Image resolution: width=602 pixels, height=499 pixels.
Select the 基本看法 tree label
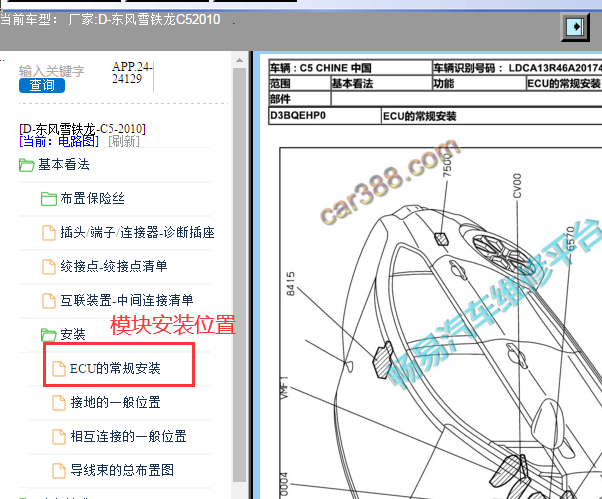tap(64, 165)
